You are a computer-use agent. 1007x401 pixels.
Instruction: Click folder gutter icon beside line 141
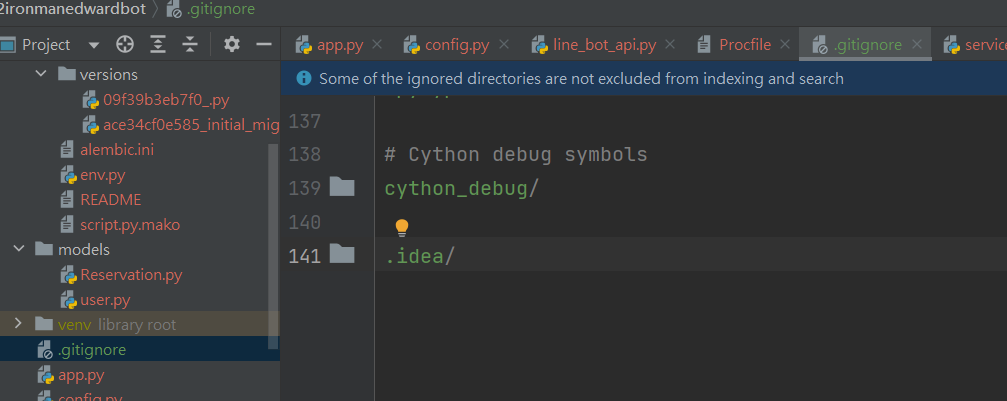click(x=342, y=255)
